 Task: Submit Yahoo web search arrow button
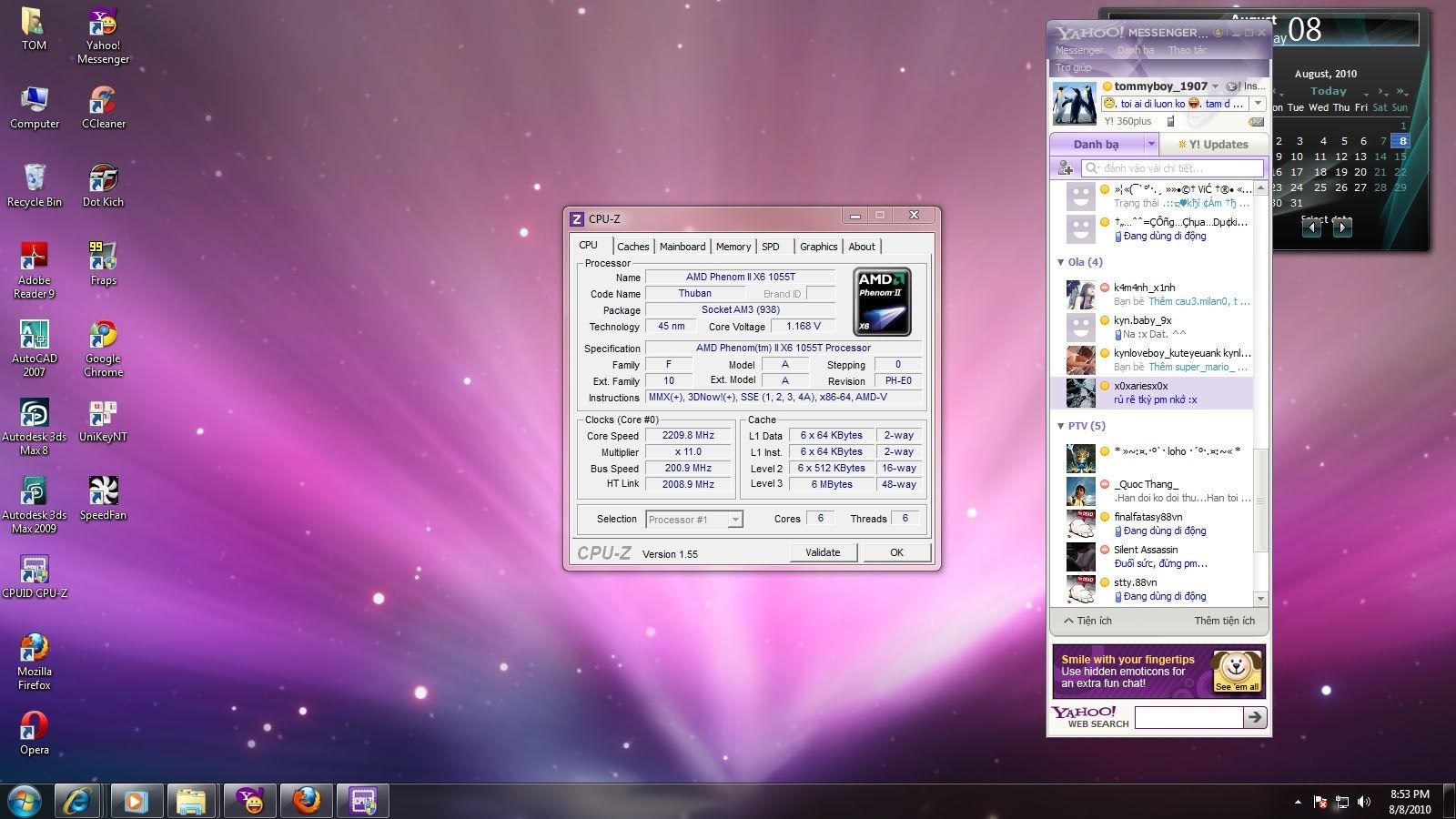[1255, 717]
